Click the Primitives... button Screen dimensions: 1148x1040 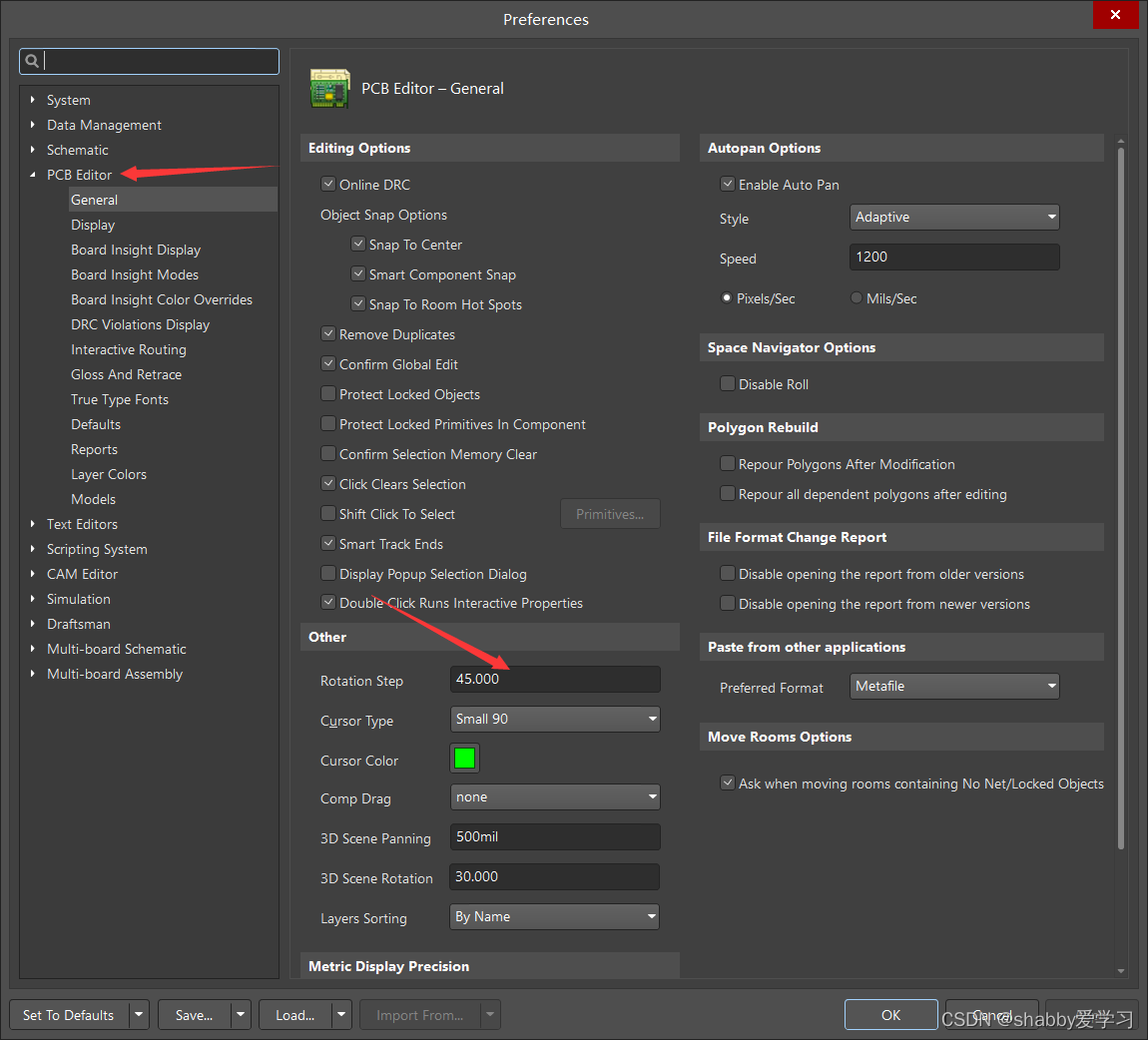pyautogui.click(x=610, y=514)
